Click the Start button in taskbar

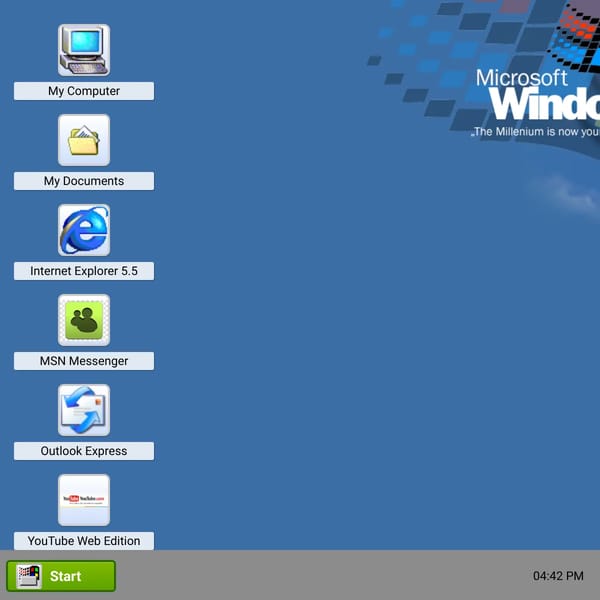[61, 576]
